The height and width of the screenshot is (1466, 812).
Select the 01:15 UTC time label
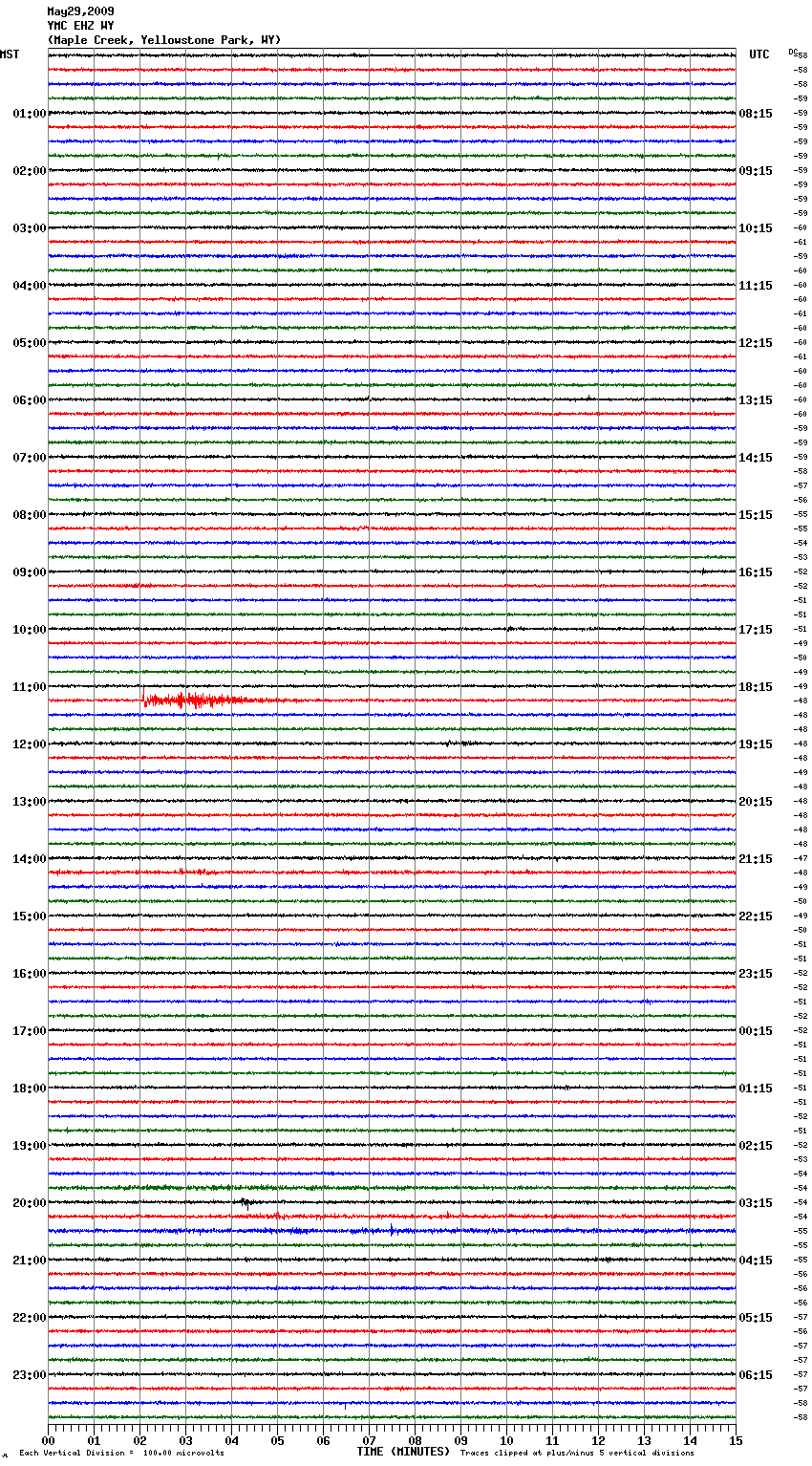[756, 1089]
